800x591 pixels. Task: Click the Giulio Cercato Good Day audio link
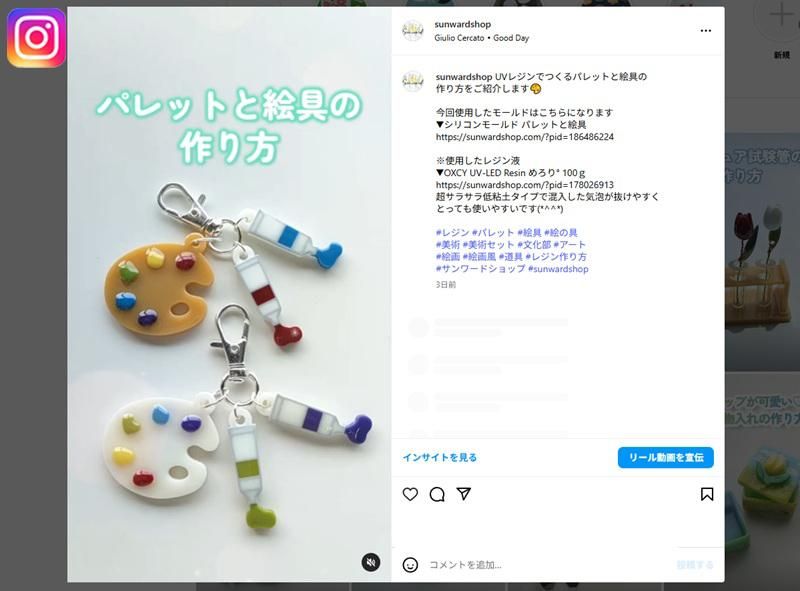pos(482,38)
